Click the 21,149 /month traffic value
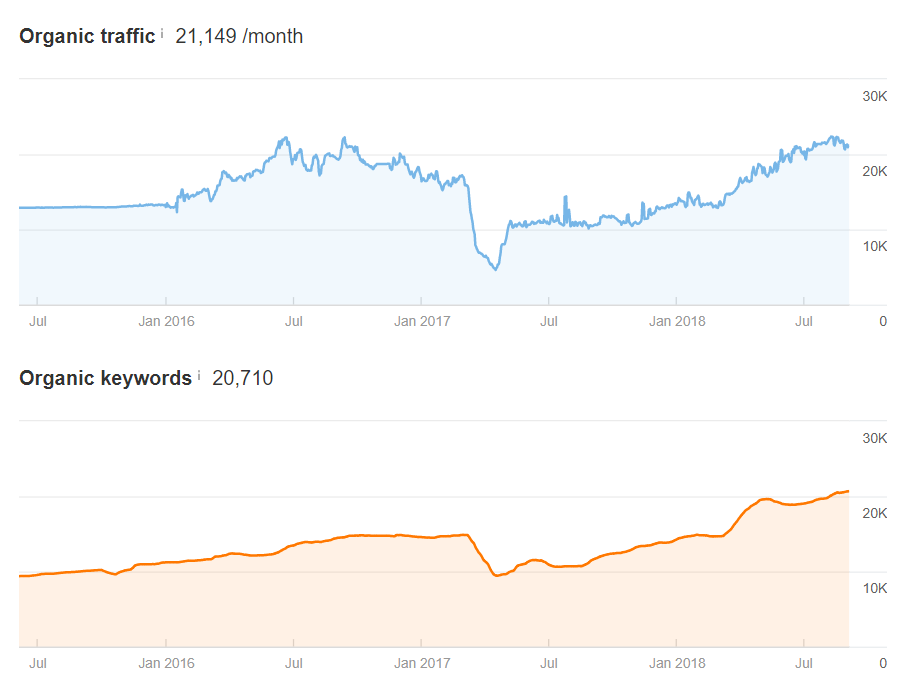This screenshot has height=698, width=901. click(x=239, y=36)
